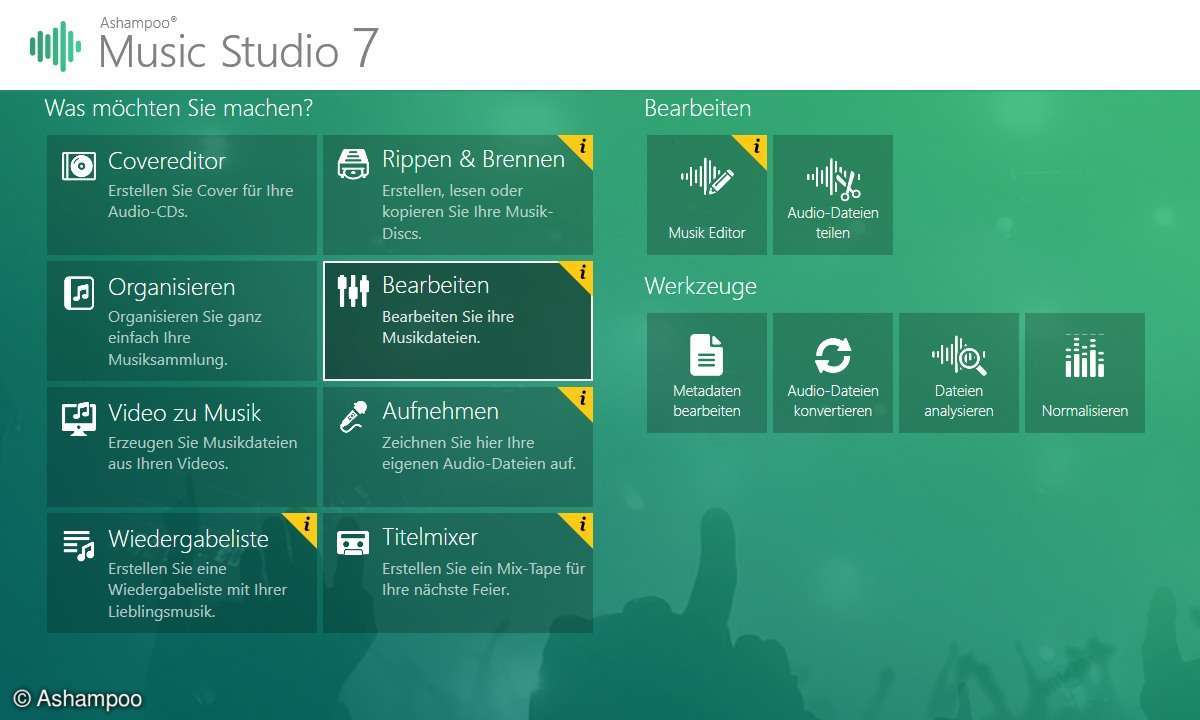
Task: Open Audio-Dateien teilen scissors icon
Action: [x=833, y=179]
